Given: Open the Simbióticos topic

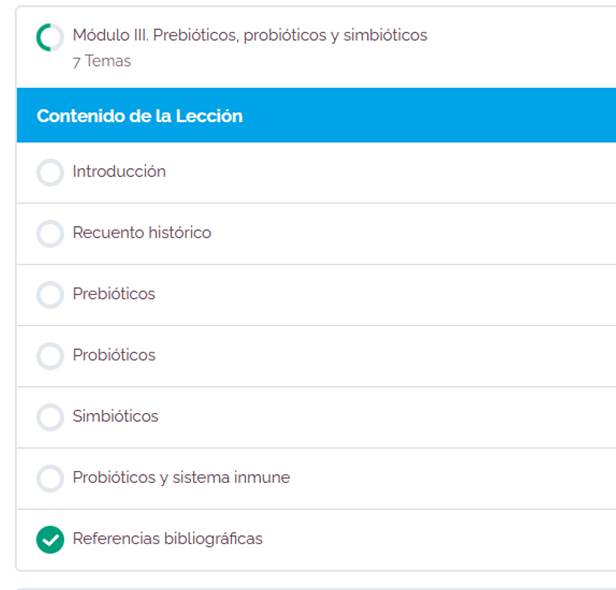Looking at the screenshot, I should click(115, 416).
